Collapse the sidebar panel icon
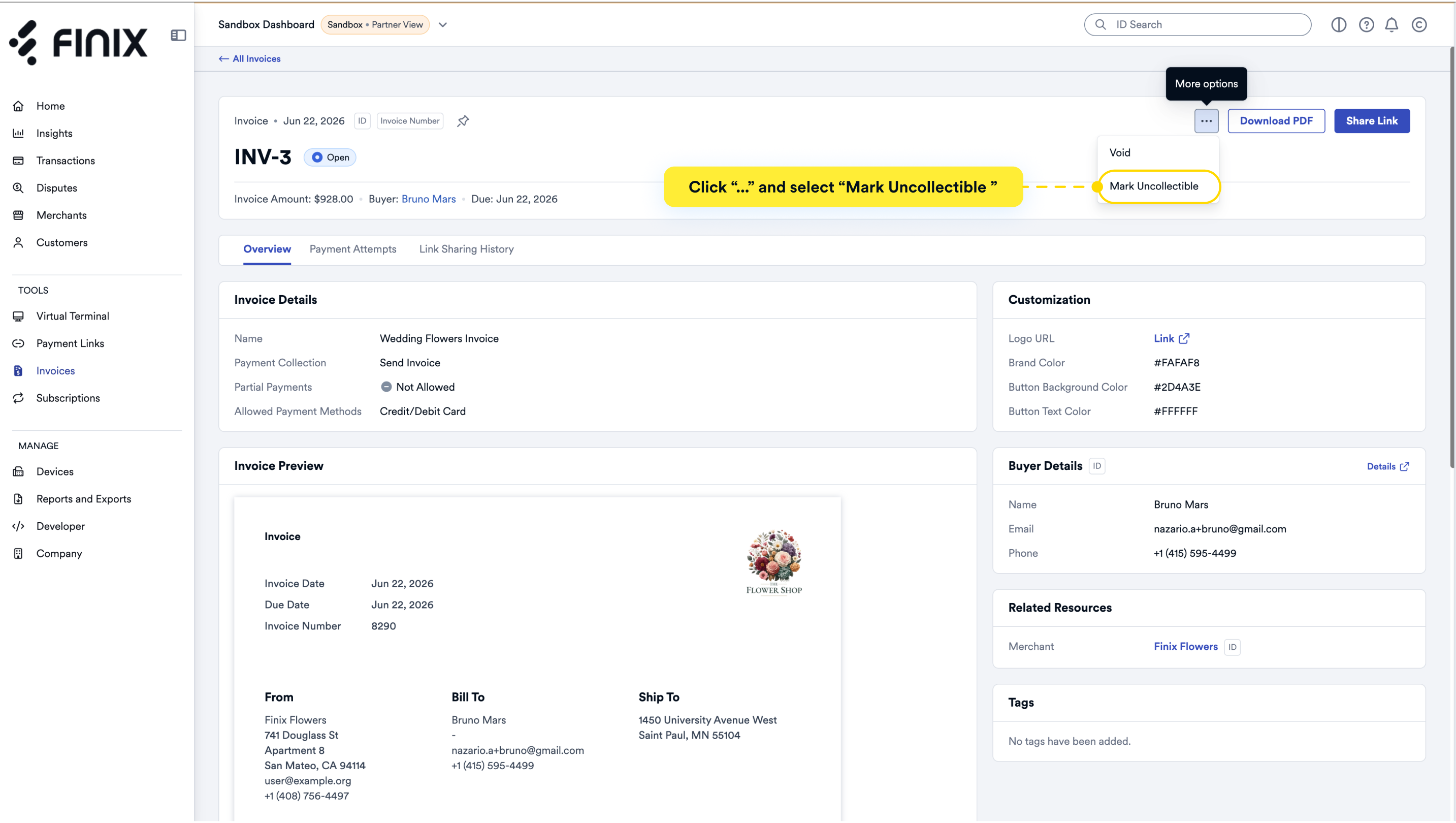1456x823 pixels. pyautogui.click(x=178, y=35)
